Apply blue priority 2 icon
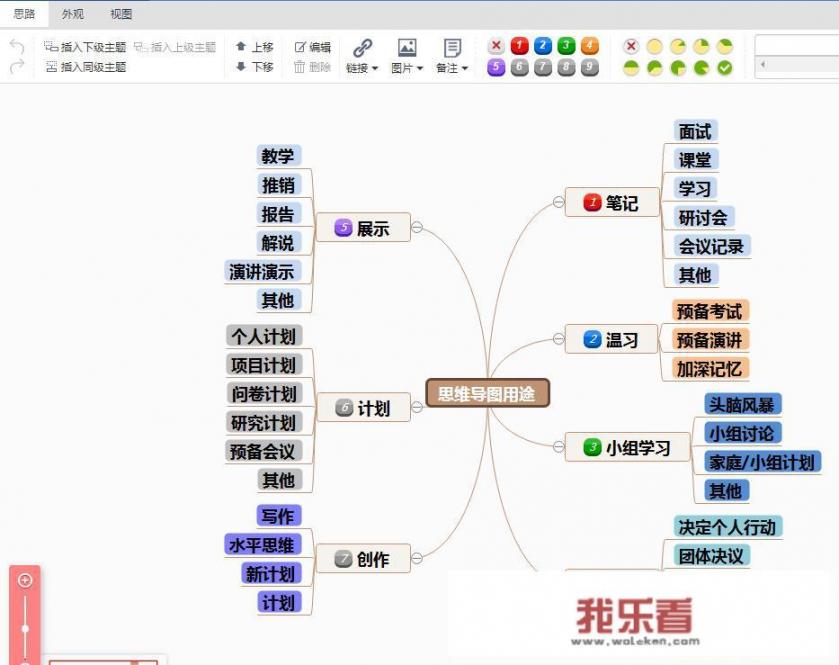The image size is (839, 665). (543, 46)
